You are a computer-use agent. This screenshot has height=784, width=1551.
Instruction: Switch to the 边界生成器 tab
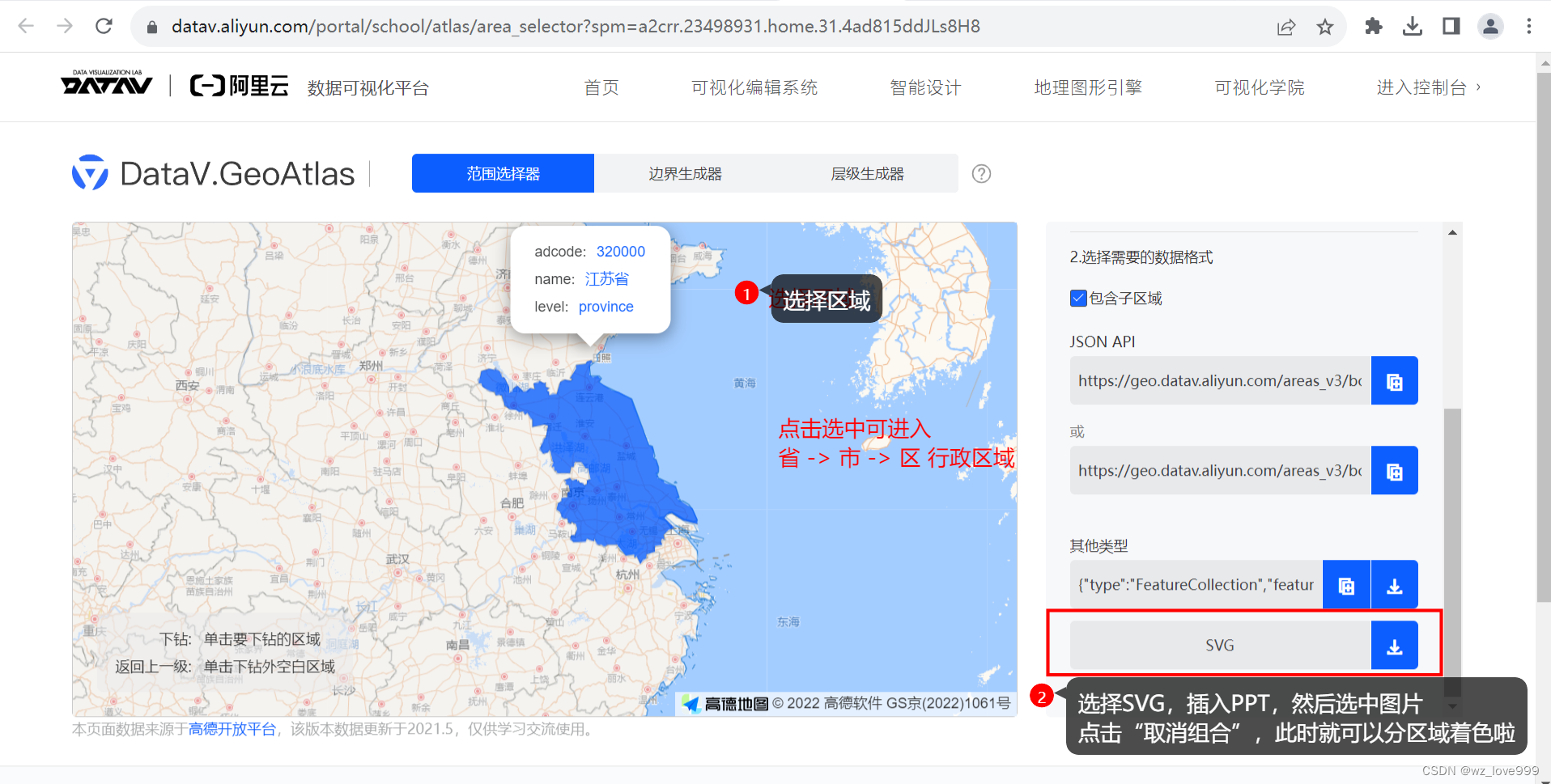point(685,173)
